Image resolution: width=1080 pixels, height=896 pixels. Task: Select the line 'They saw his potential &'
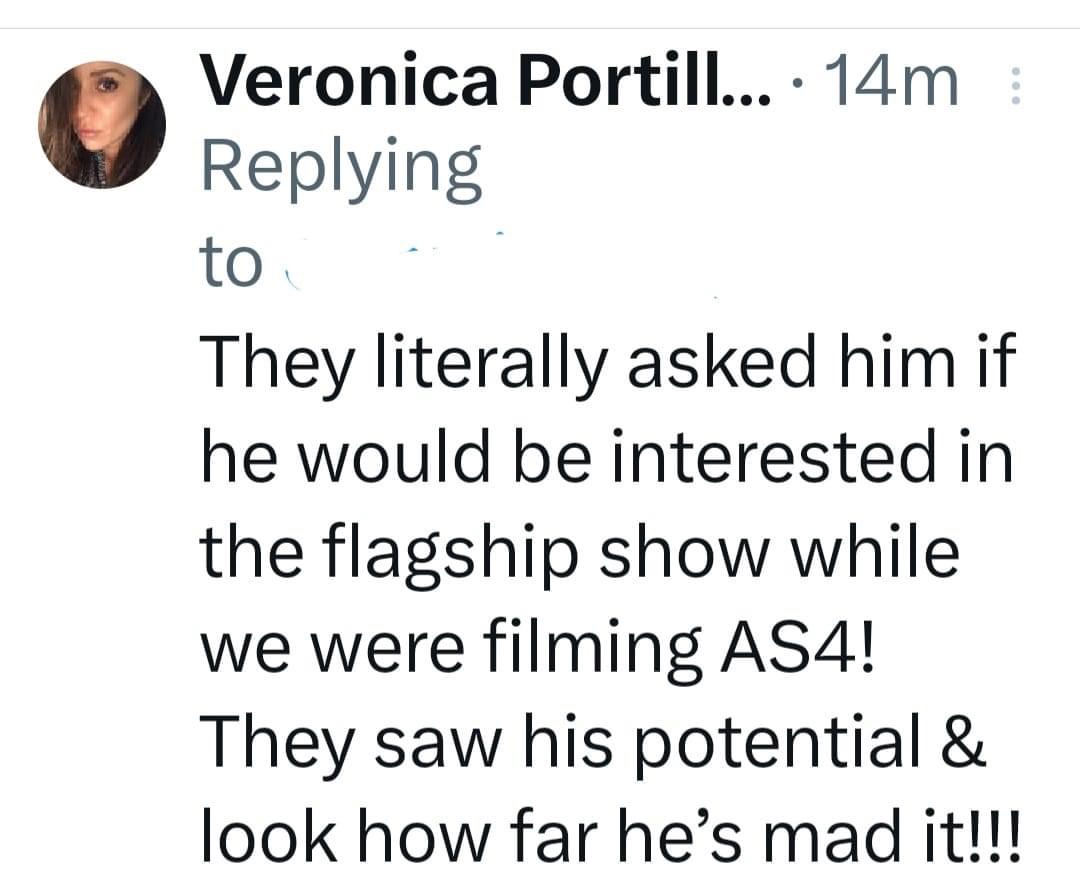(x=594, y=742)
